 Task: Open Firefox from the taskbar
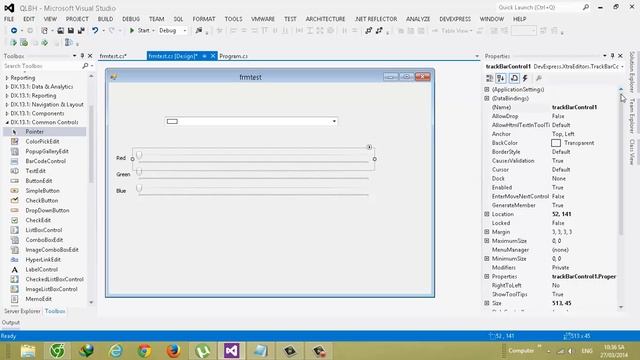(173, 351)
